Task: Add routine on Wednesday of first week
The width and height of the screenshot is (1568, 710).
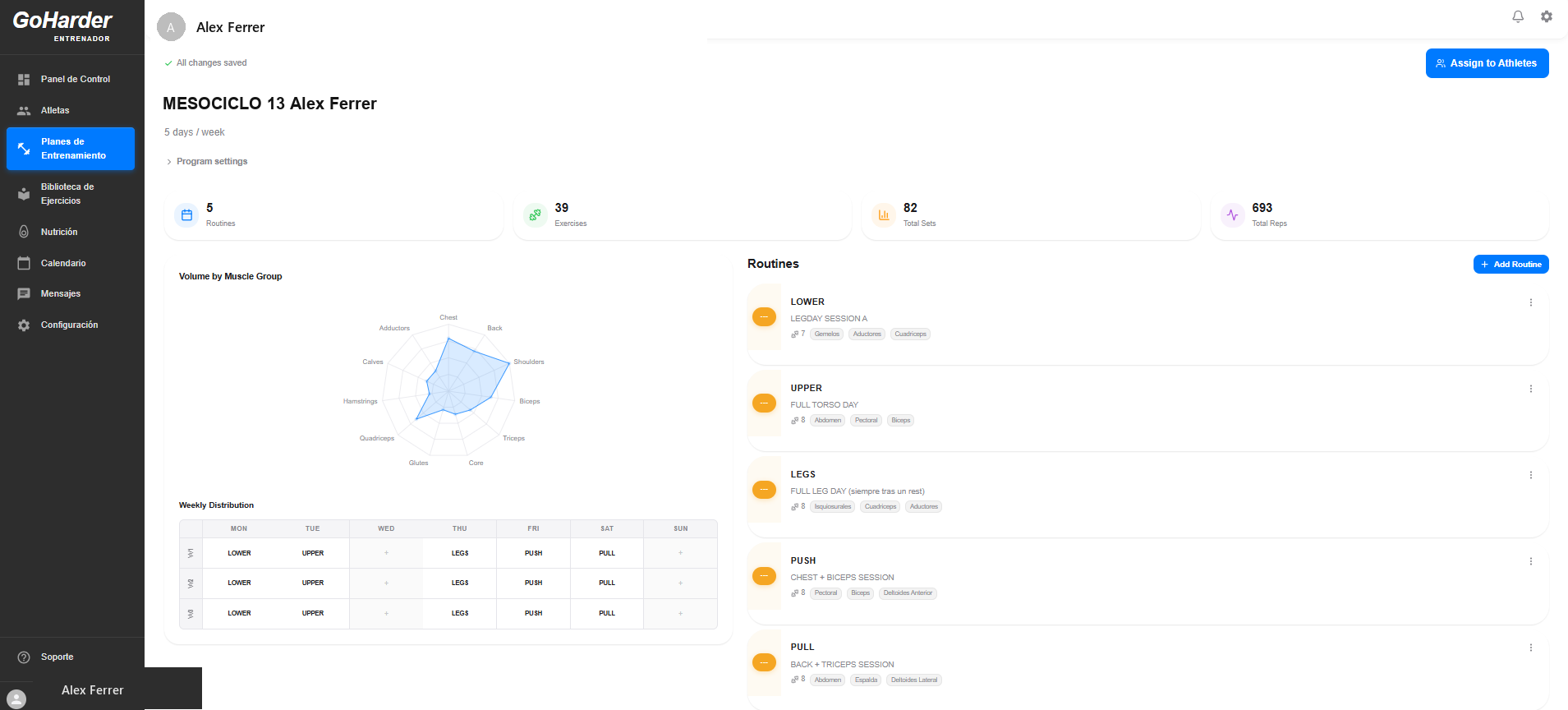Action: coord(386,553)
